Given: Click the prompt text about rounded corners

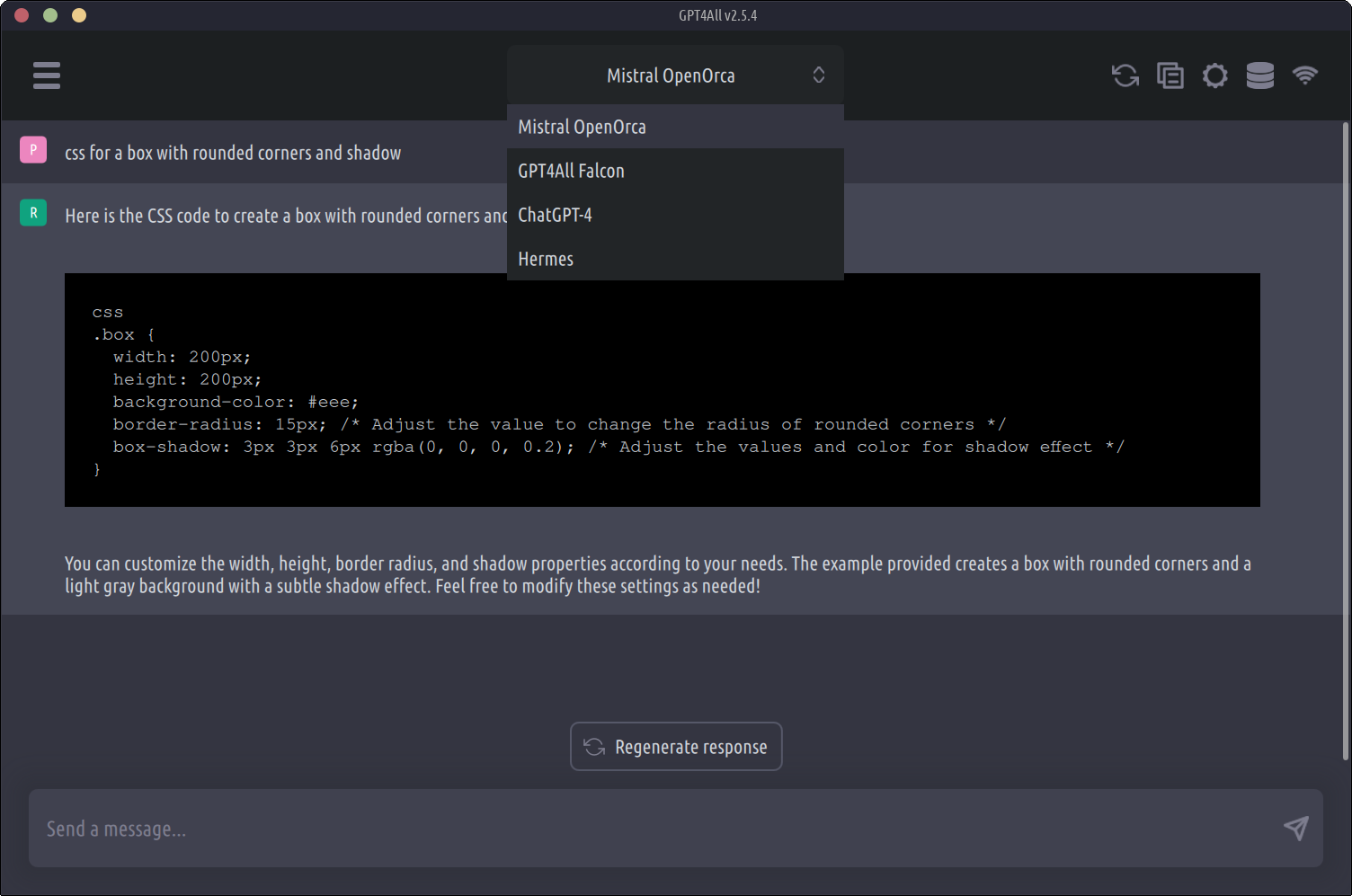Looking at the screenshot, I should (x=233, y=153).
